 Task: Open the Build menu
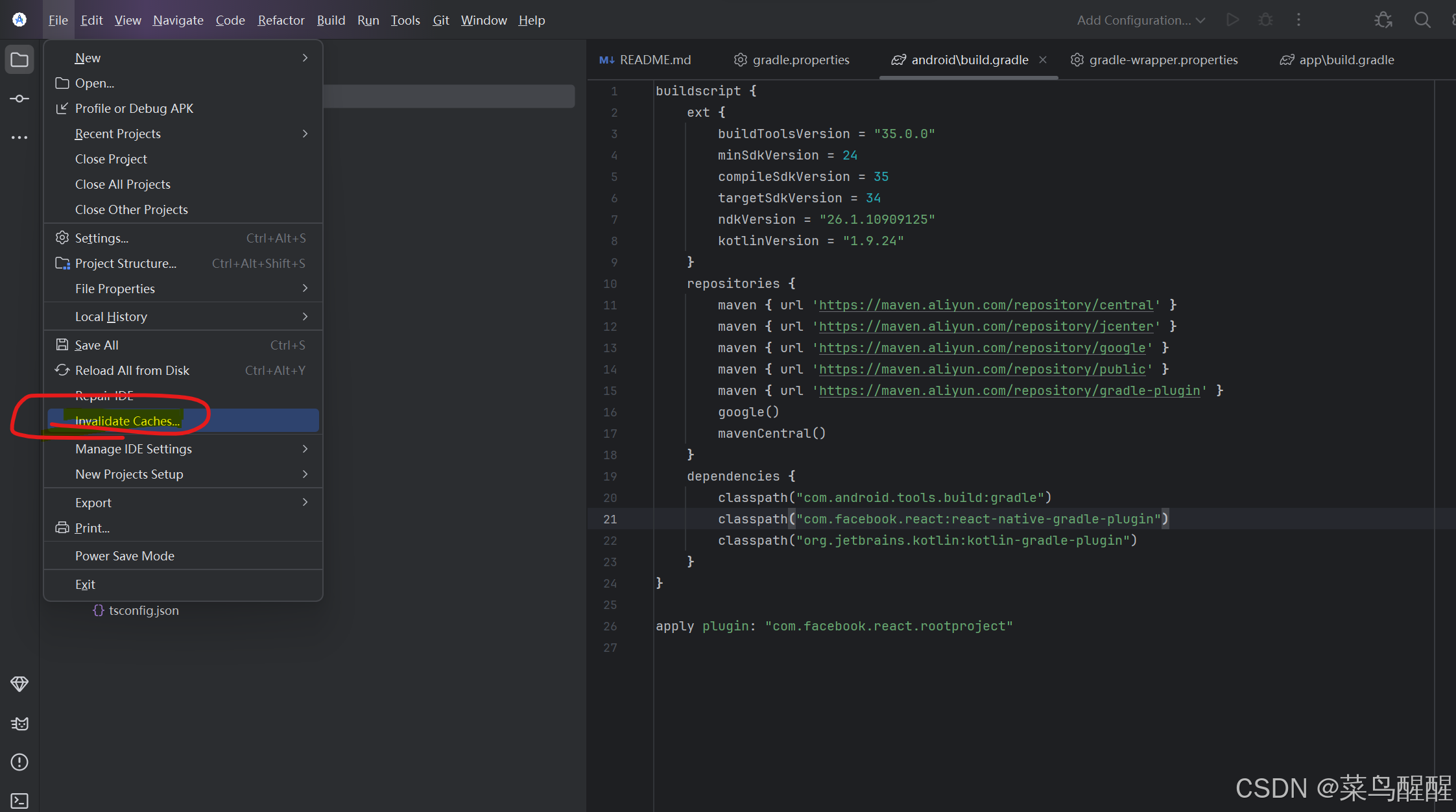click(331, 20)
